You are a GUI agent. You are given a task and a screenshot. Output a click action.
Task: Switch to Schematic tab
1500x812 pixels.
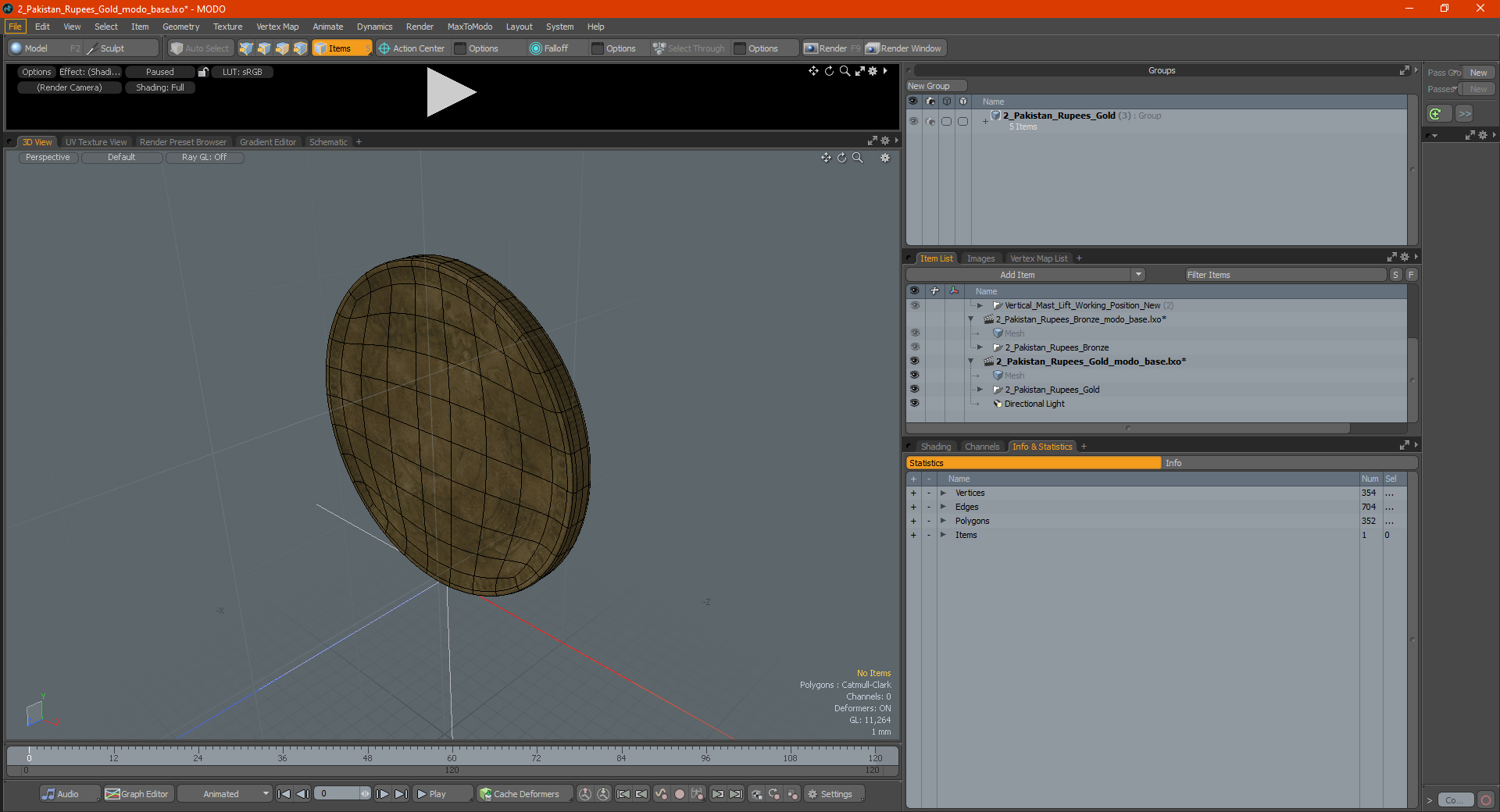coord(328,142)
